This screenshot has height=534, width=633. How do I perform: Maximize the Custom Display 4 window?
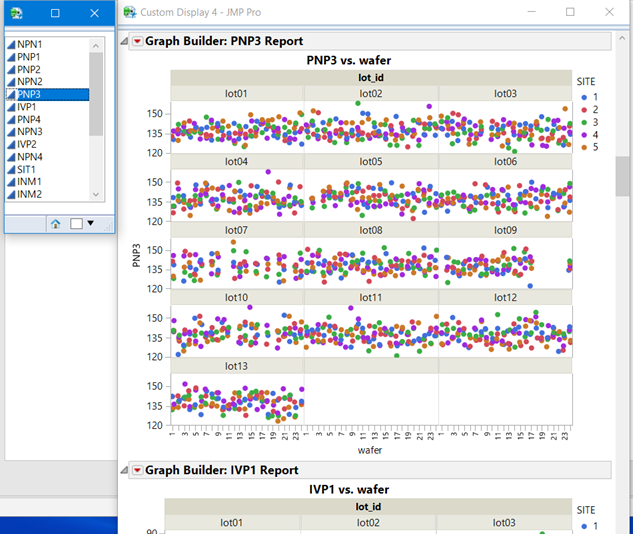pos(570,12)
